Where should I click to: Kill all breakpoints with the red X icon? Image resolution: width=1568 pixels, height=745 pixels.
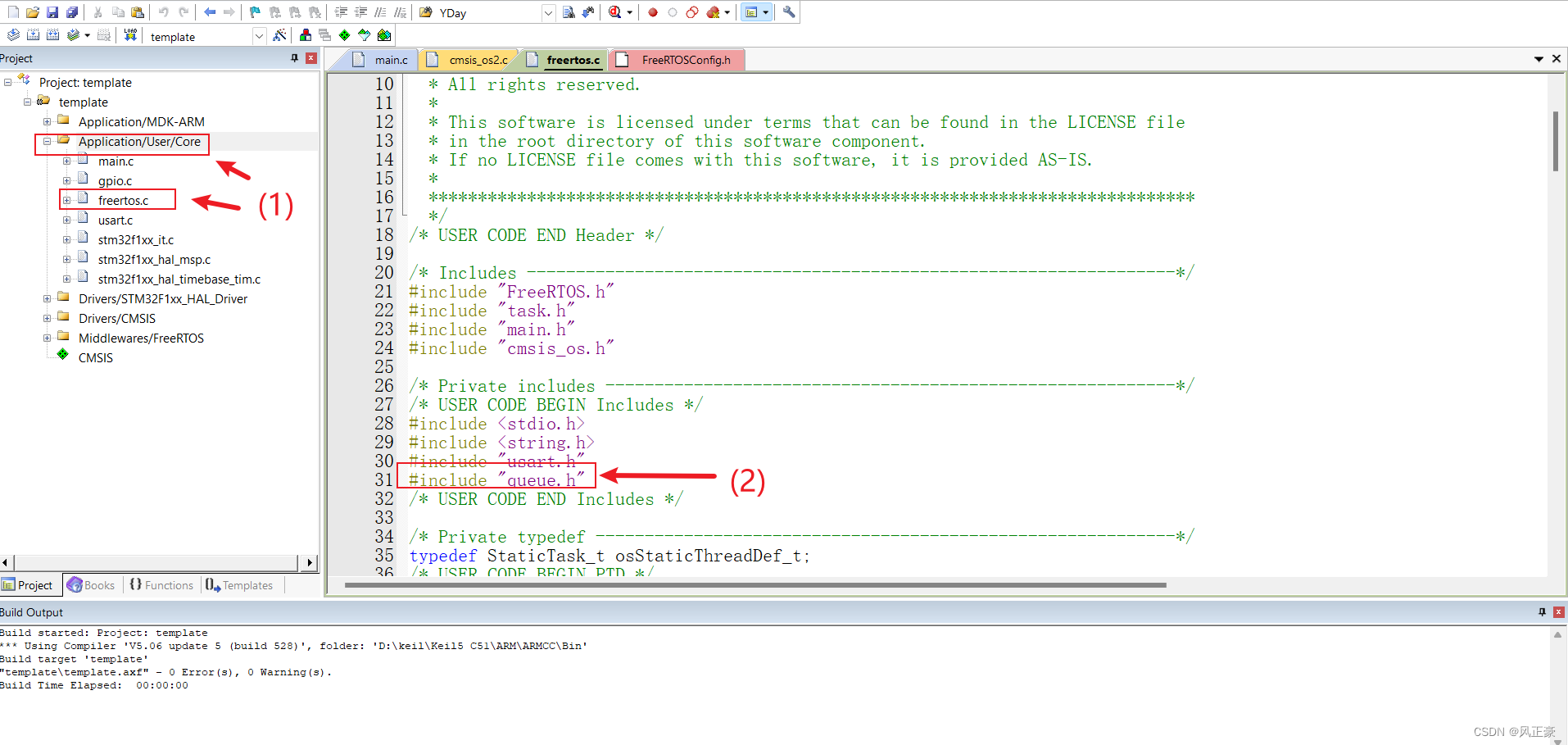[713, 12]
